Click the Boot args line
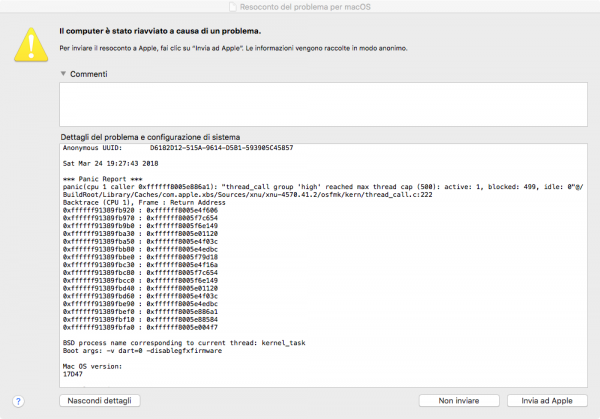 [x=142, y=351]
